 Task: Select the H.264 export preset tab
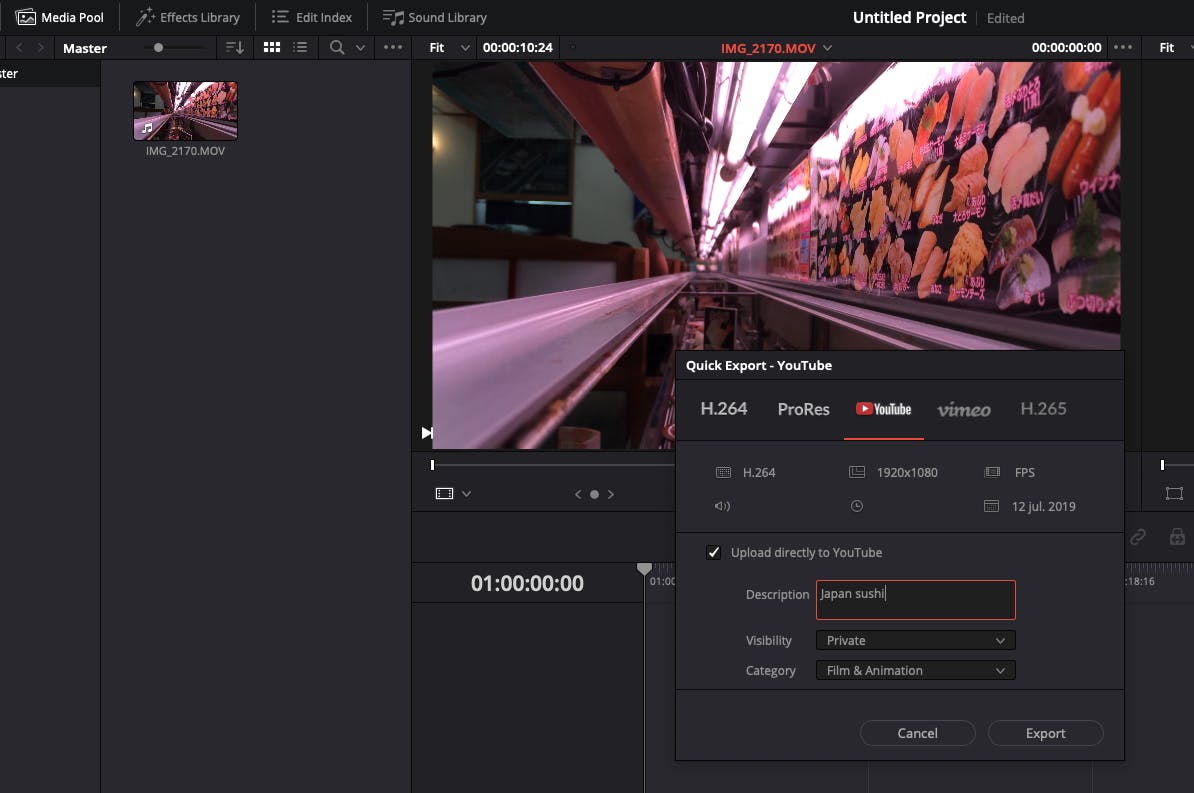723,408
